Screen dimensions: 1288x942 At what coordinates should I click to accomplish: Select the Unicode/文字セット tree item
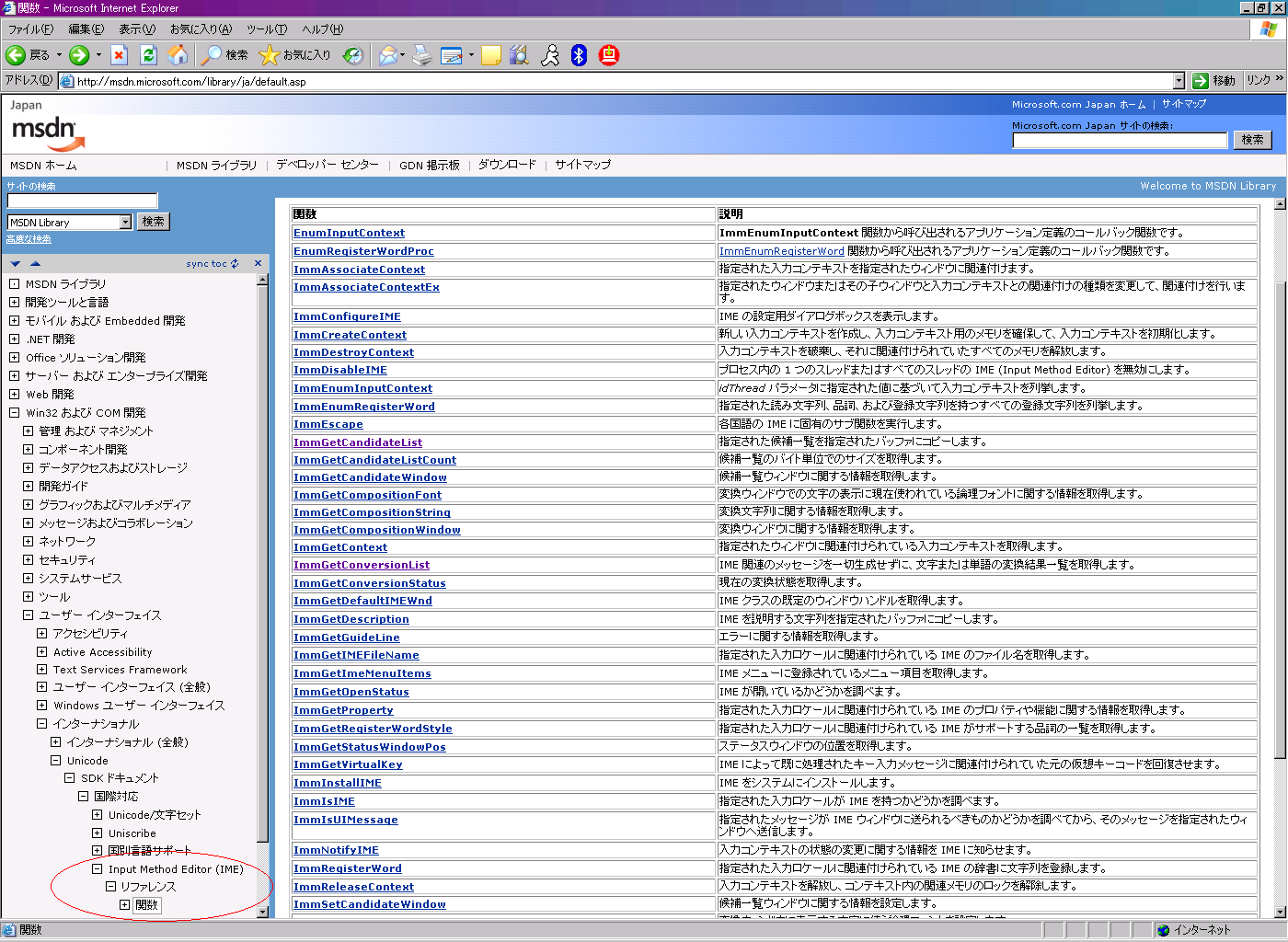[x=154, y=815]
